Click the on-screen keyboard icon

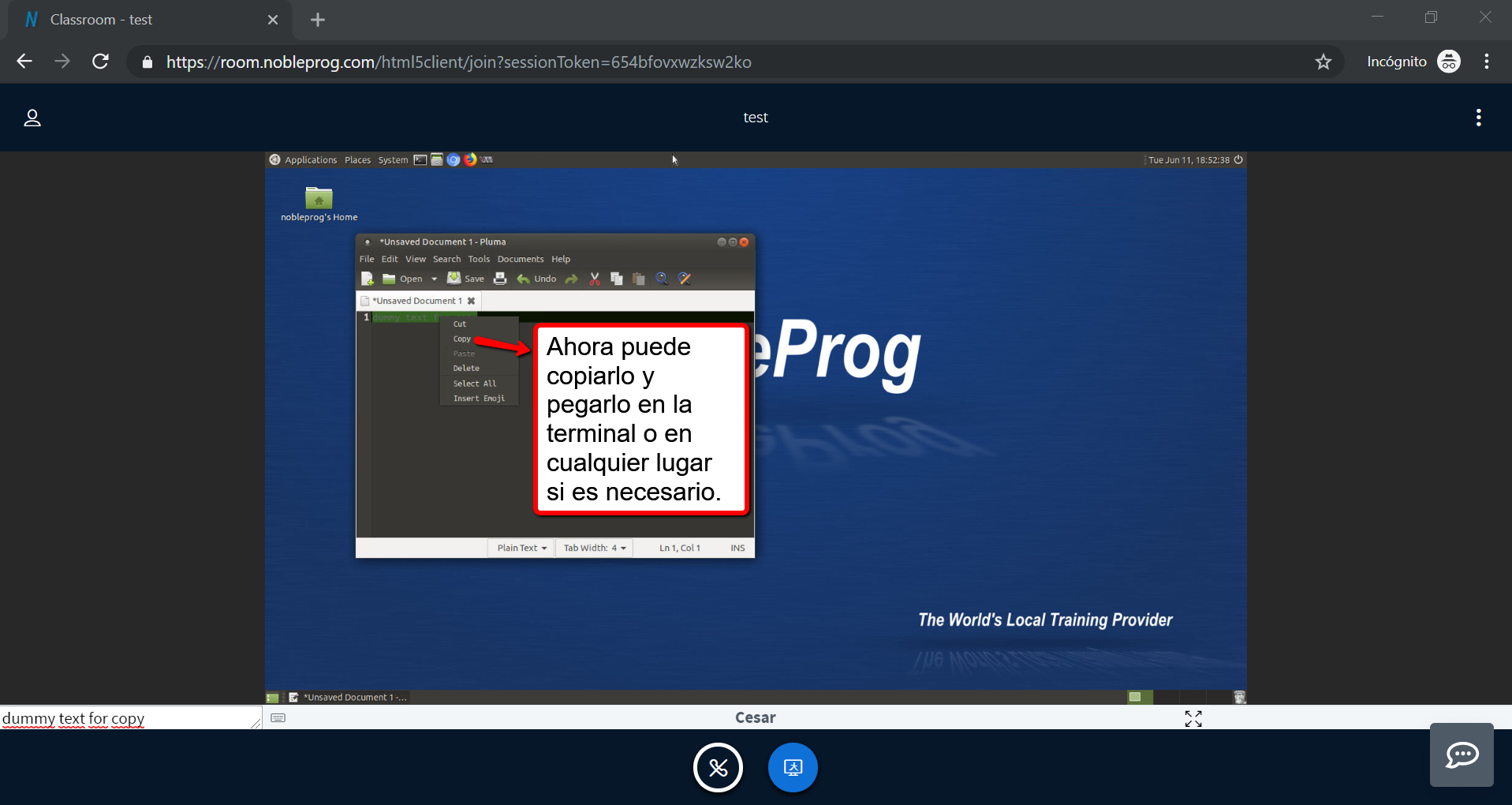click(278, 717)
